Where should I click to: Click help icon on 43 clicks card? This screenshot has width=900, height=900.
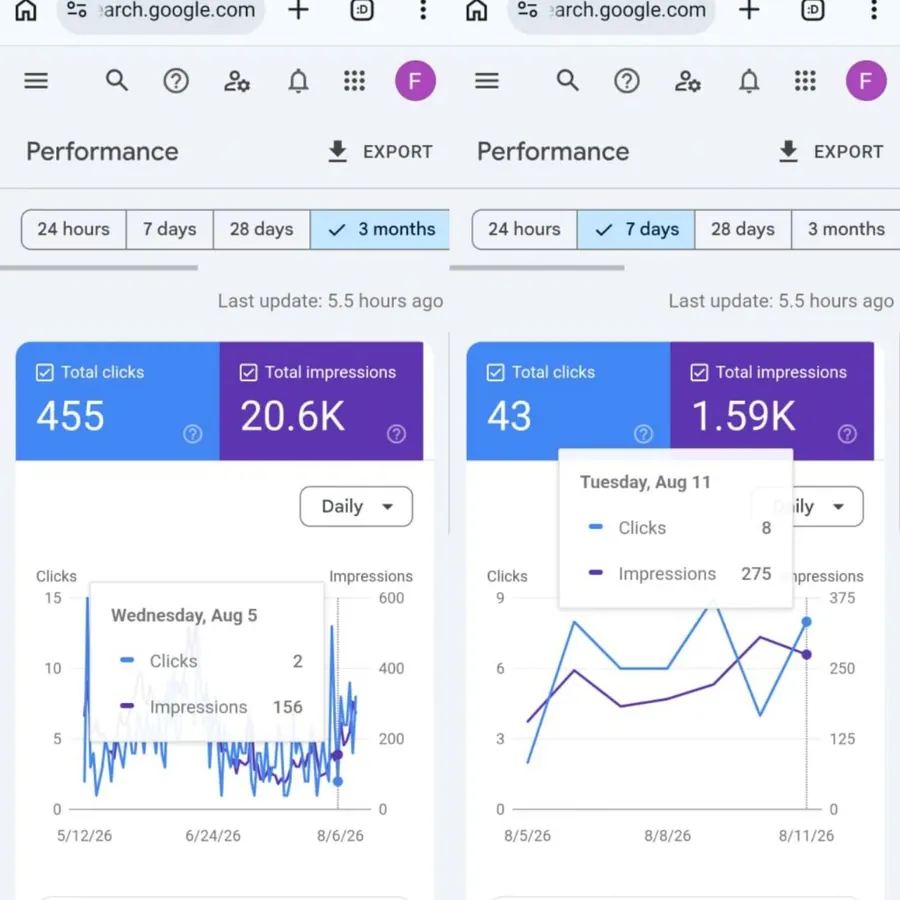pyautogui.click(x=643, y=434)
